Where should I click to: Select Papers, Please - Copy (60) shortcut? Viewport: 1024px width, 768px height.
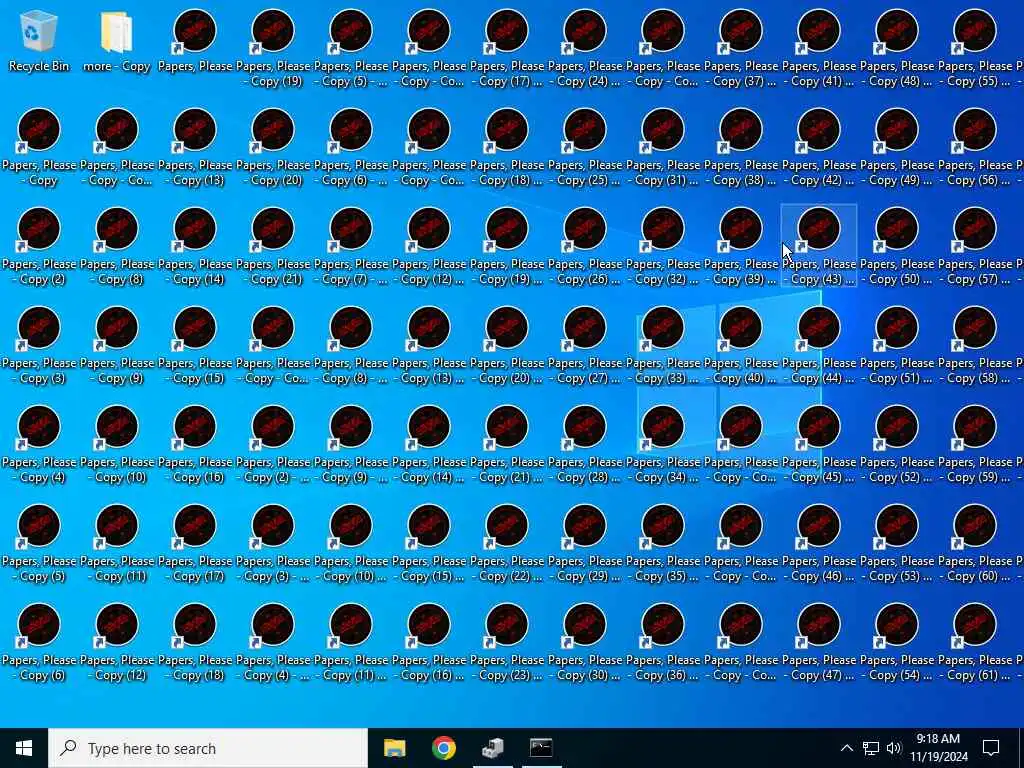pos(974,544)
